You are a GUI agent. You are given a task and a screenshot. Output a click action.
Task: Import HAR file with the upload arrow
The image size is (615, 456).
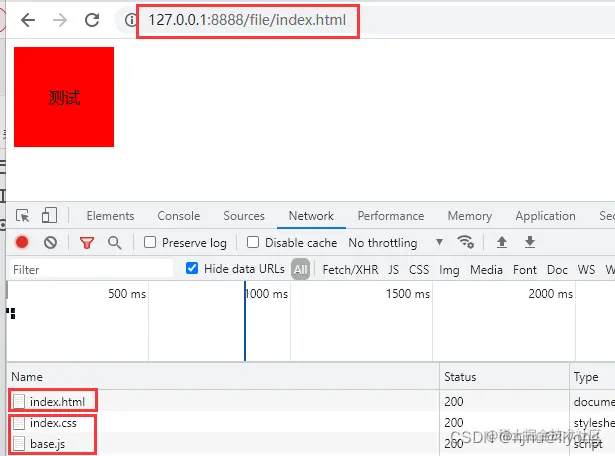[x=502, y=242]
